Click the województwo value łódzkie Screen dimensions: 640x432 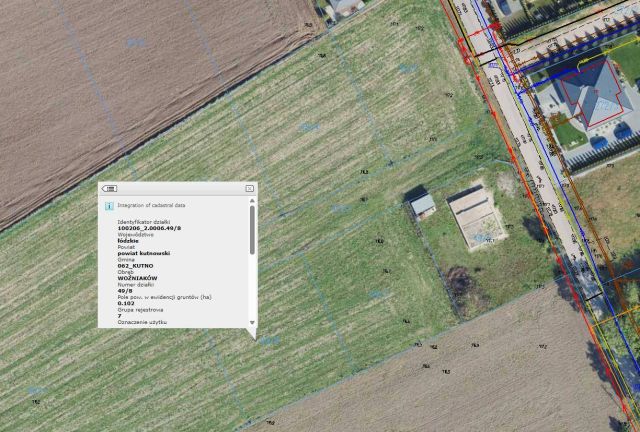128,241
